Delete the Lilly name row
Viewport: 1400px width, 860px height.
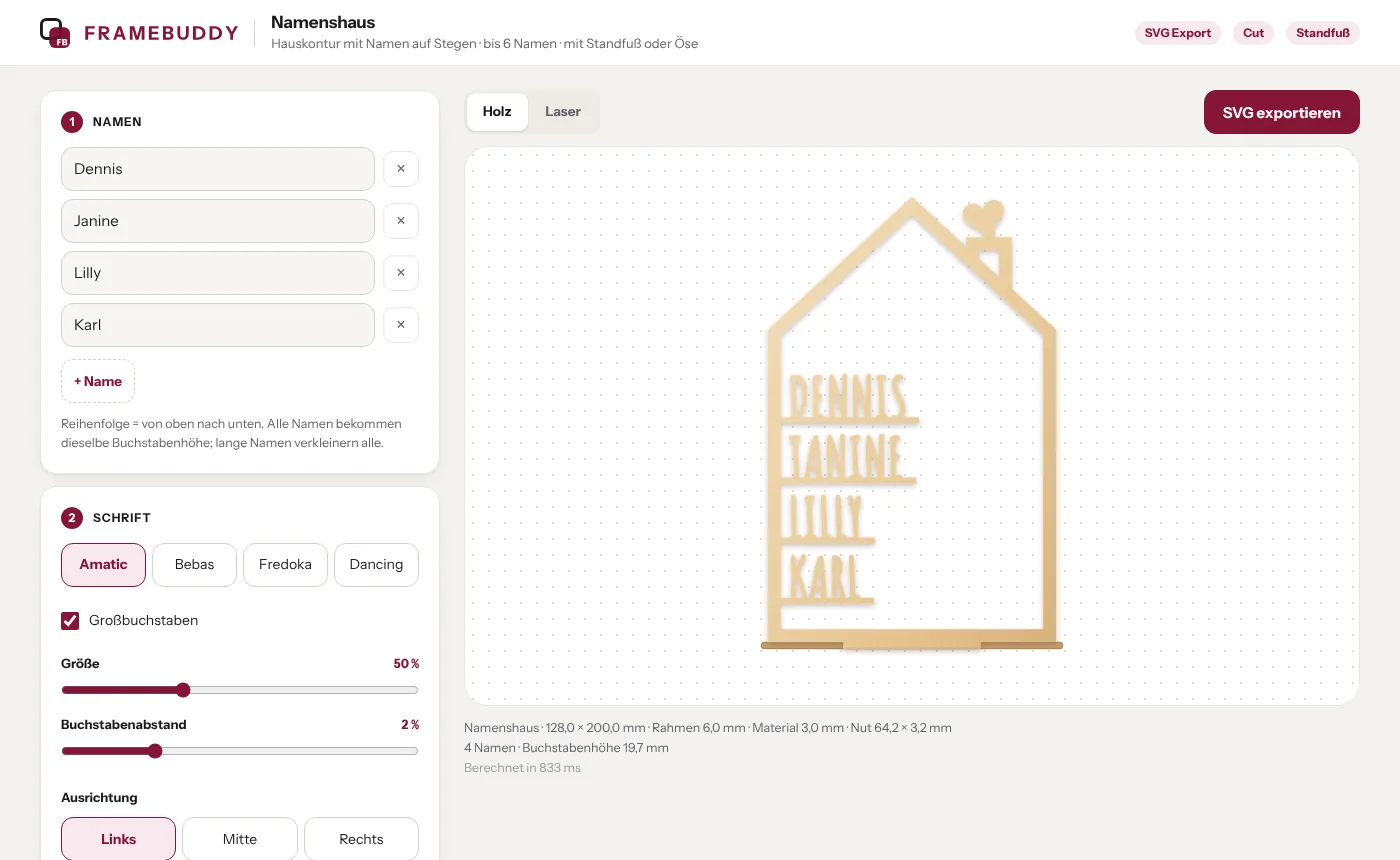coord(401,273)
